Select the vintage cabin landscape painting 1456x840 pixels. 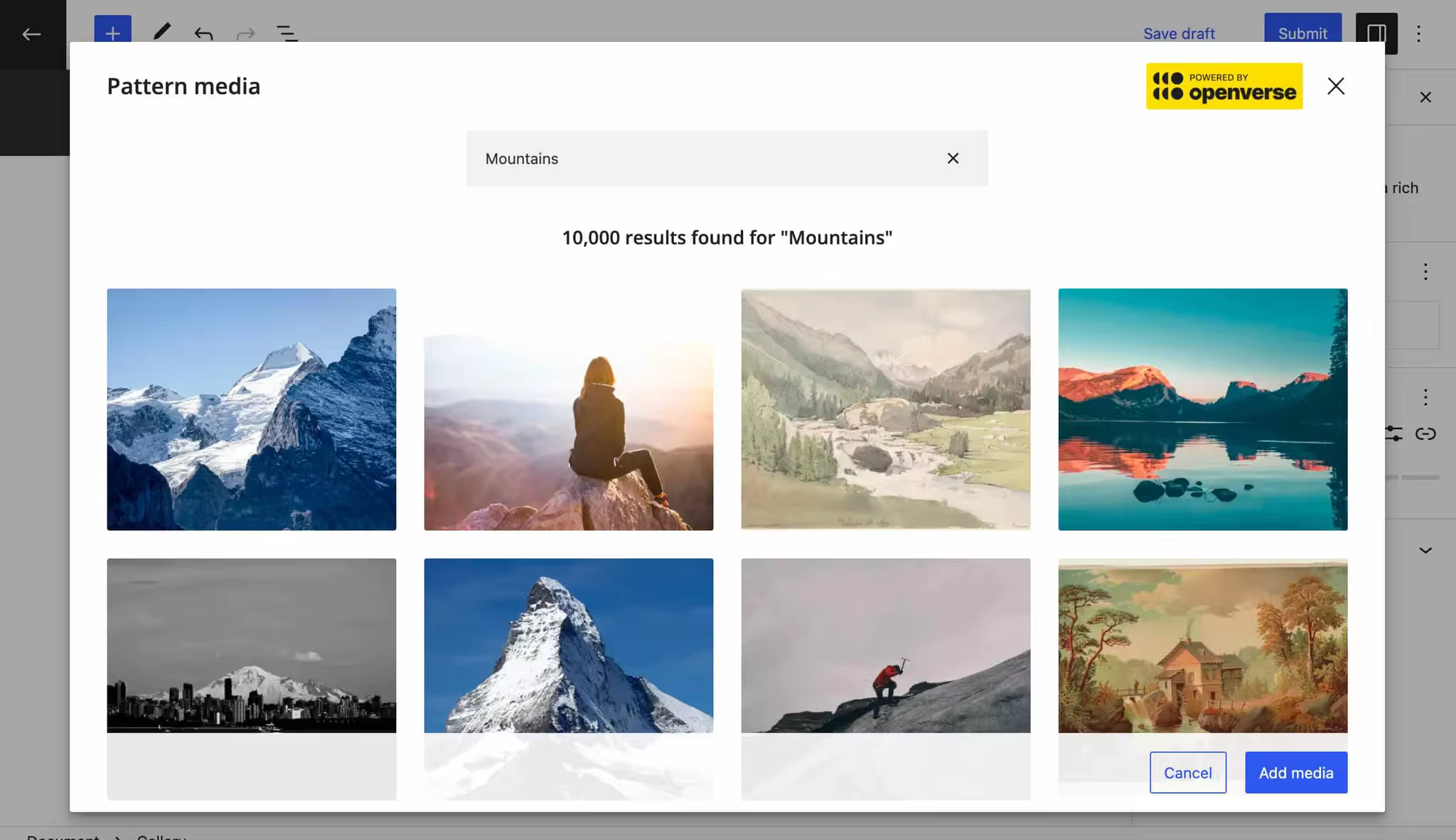tap(1202, 645)
